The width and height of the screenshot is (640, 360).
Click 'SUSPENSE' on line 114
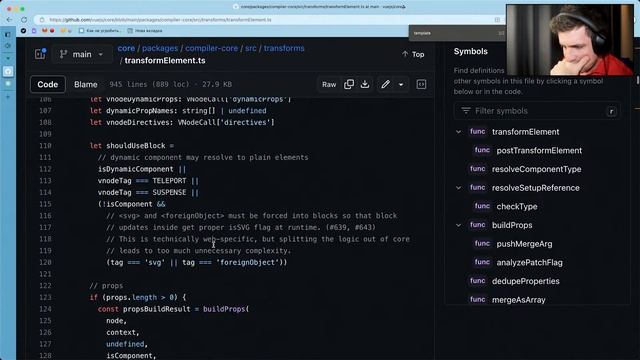(x=169, y=192)
